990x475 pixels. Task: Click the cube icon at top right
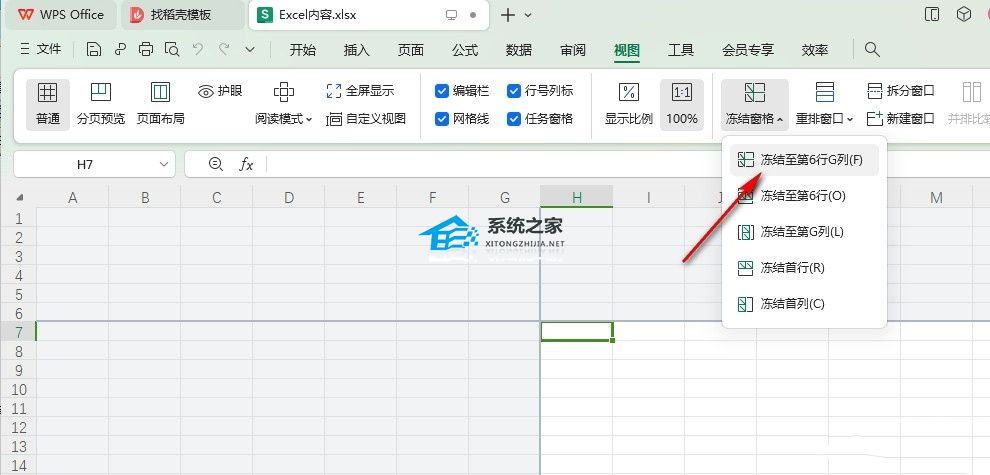963,15
